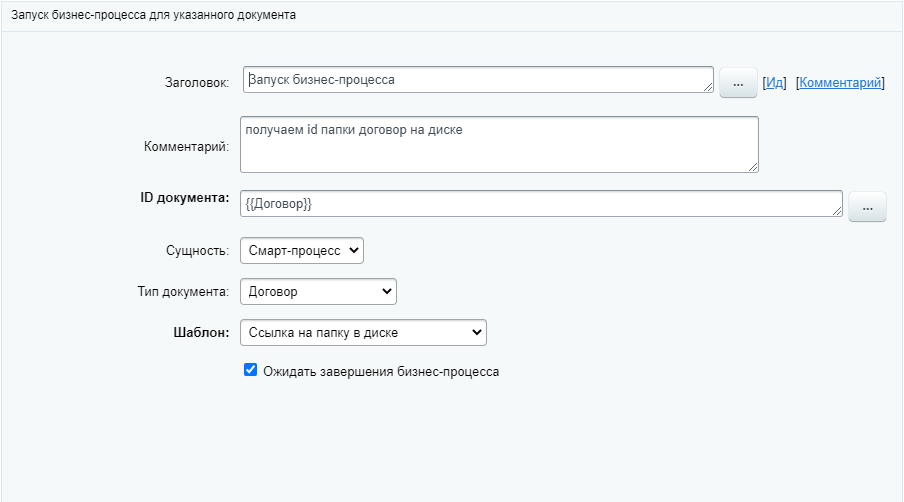
Task: Focus the Заголовок input with 'Запуск бизнес-процесса'
Action: pyautogui.click(x=477, y=80)
